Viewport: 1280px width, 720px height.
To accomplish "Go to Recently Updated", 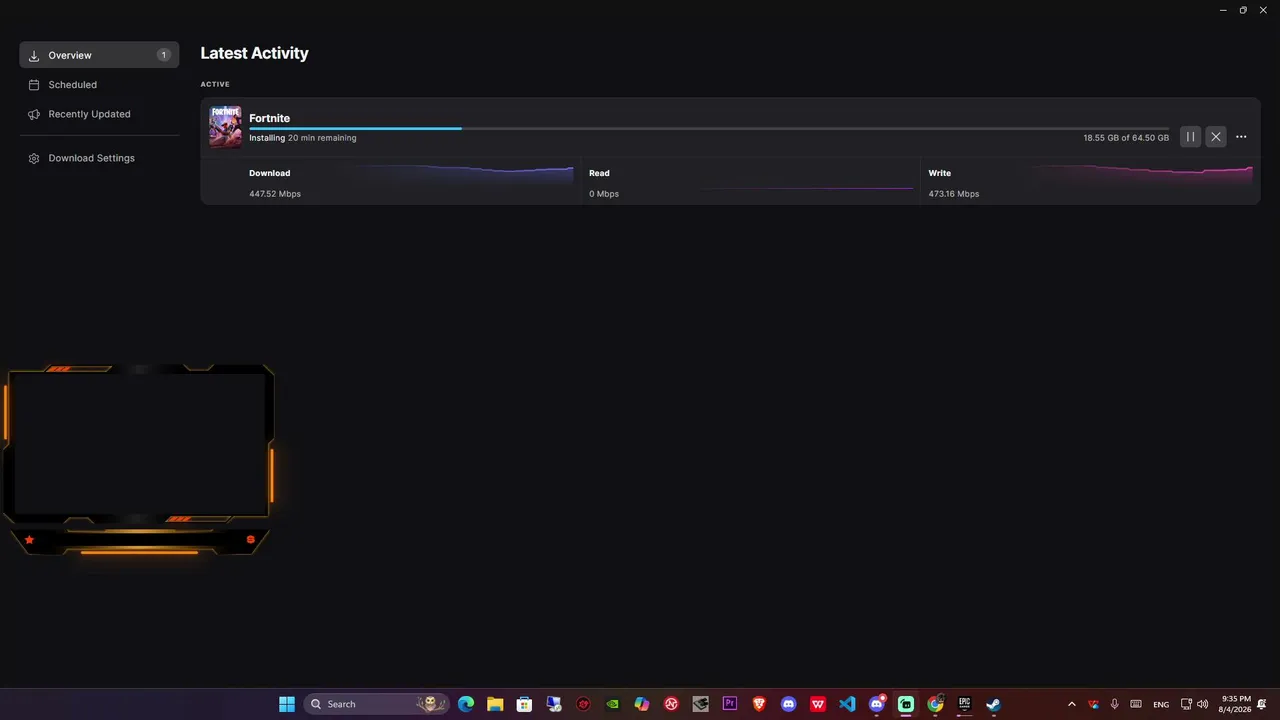I will click(x=99, y=114).
